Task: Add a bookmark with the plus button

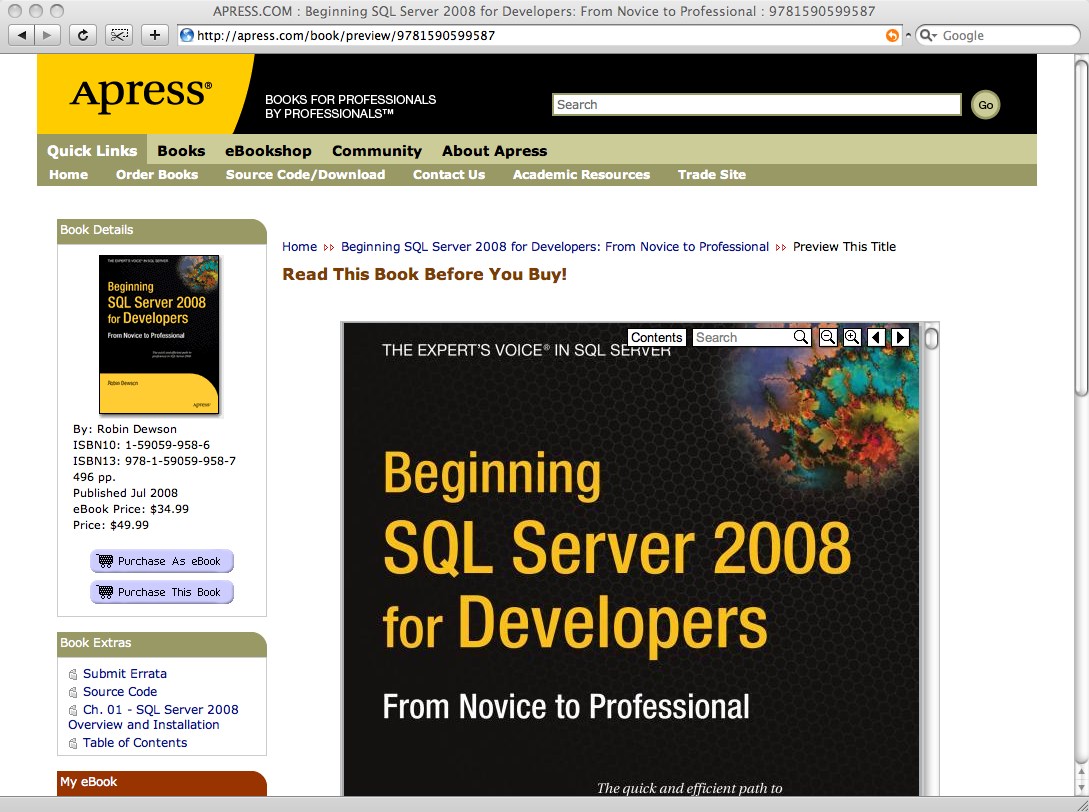Action: pos(154,35)
